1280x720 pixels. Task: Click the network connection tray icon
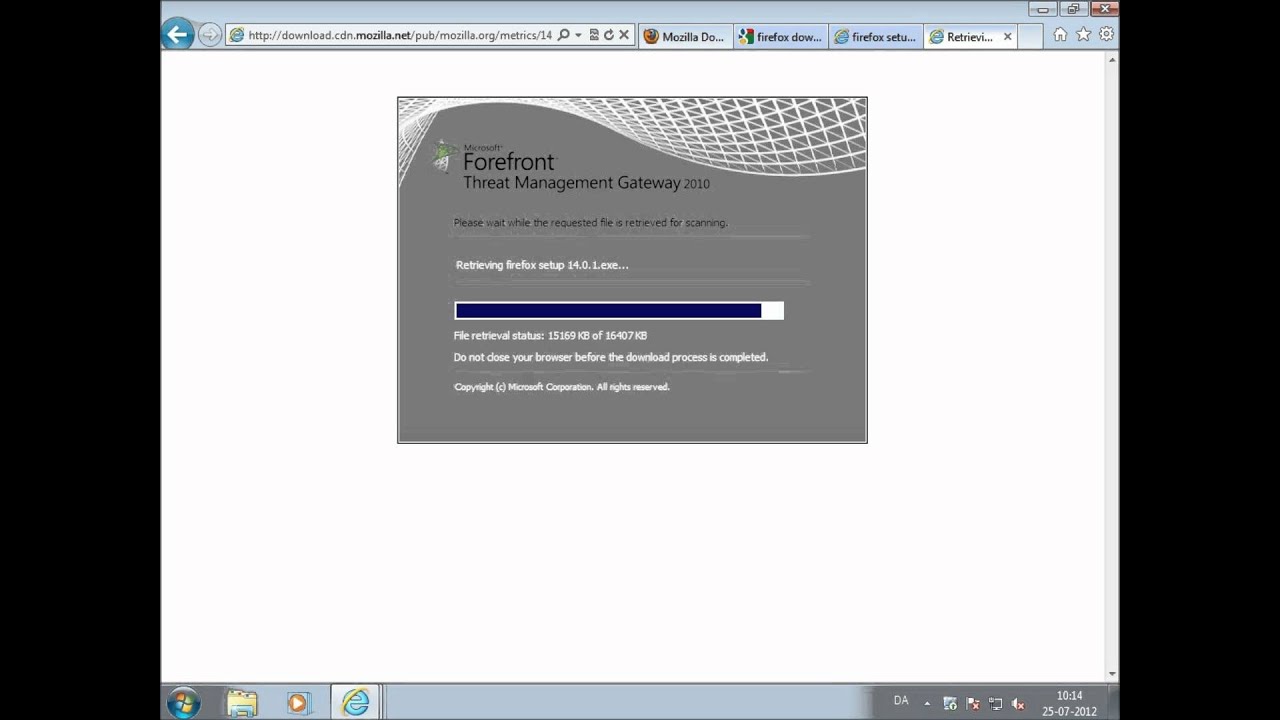[995, 704]
